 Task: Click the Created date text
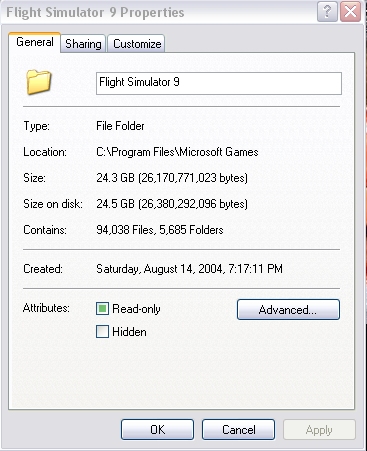pyautogui.click(x=189, y=269)
